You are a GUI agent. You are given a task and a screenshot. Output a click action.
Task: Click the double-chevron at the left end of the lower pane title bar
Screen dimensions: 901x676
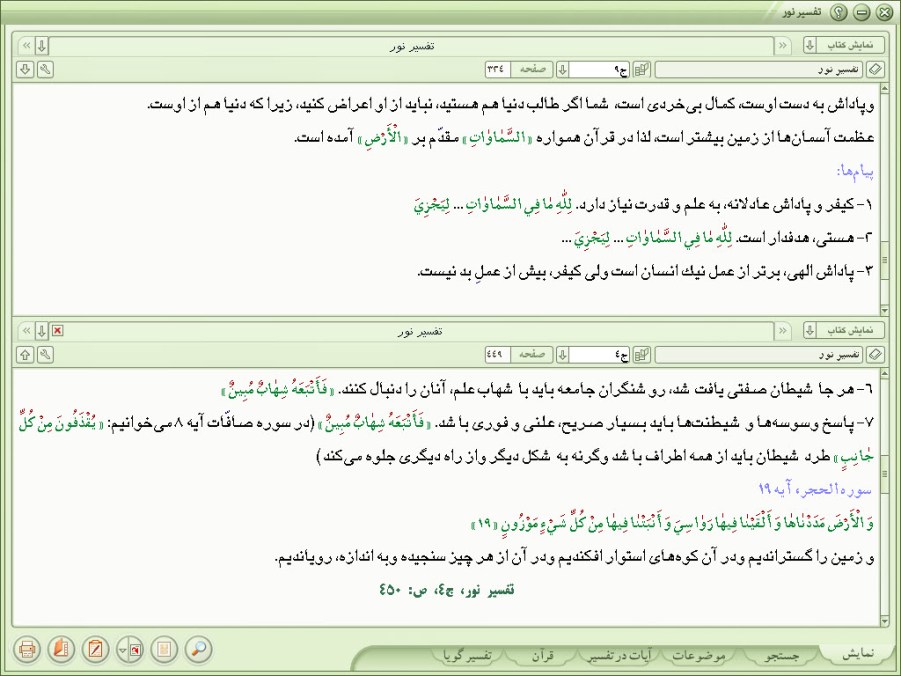pyautogui.click(x=26, y=331)
